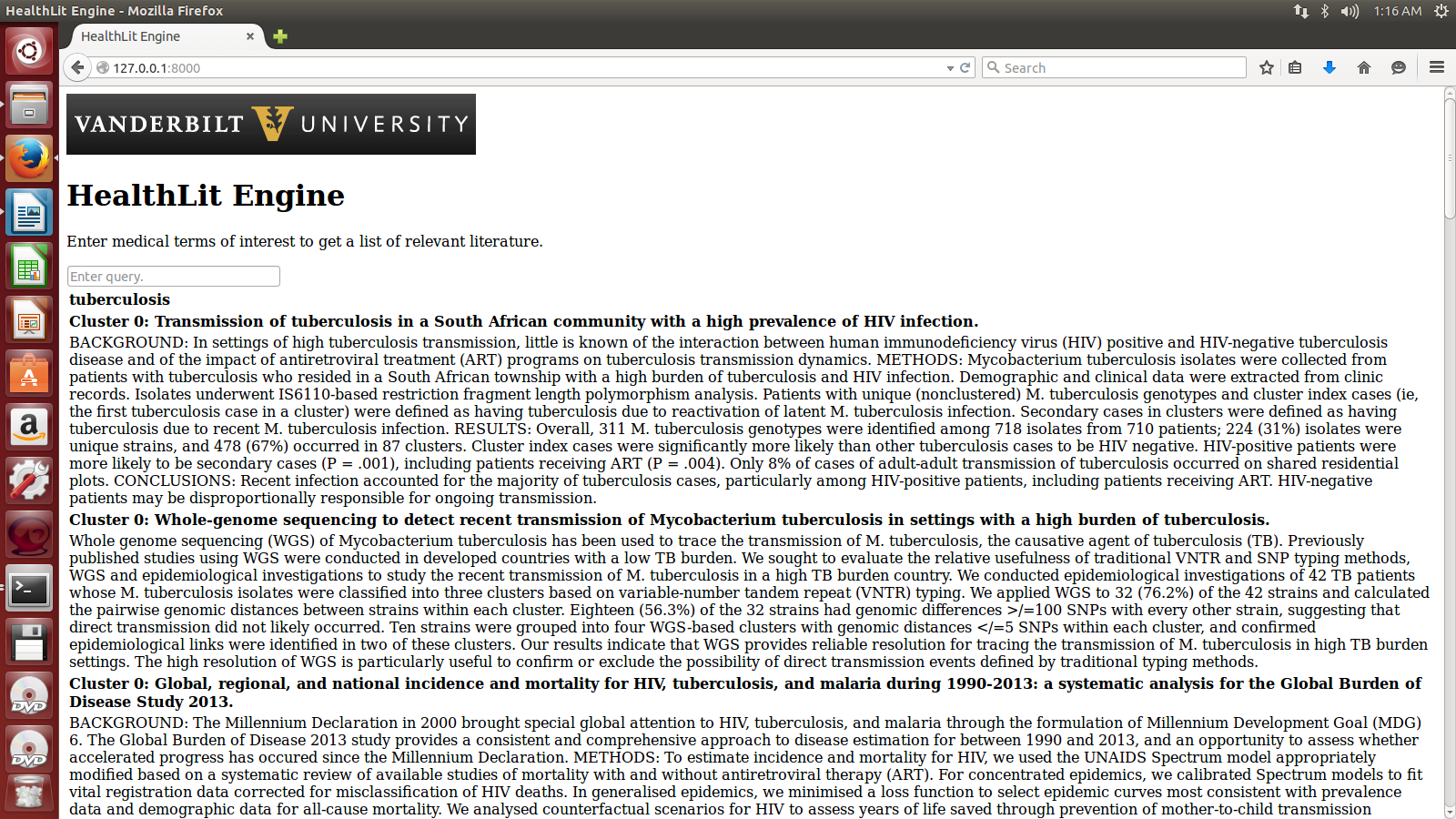Click the title 'Whole-genome sequencing to detect recent transmission'
Screen dimensions: 1456x819
point(669,520)
